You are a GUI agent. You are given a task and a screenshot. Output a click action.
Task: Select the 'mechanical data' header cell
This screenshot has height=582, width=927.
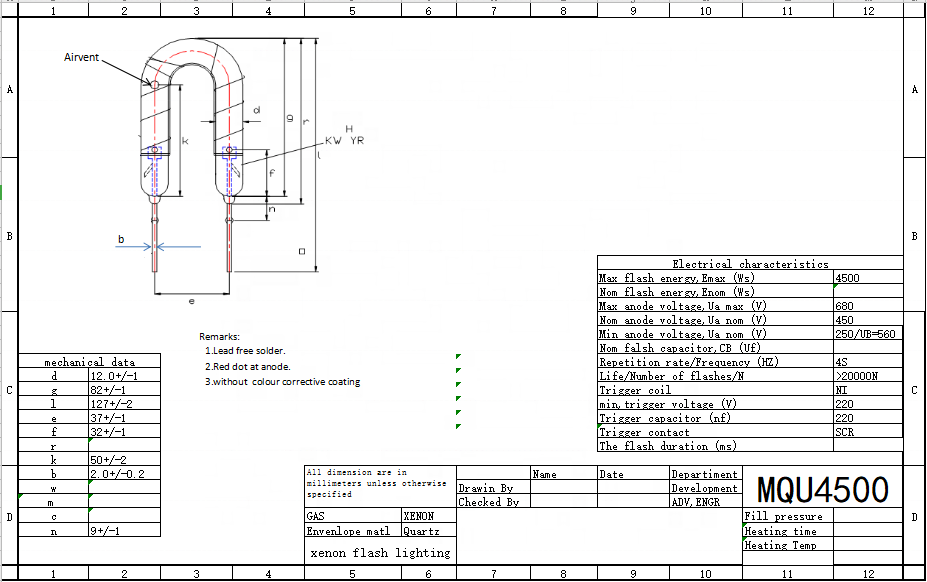coord(89,361)
